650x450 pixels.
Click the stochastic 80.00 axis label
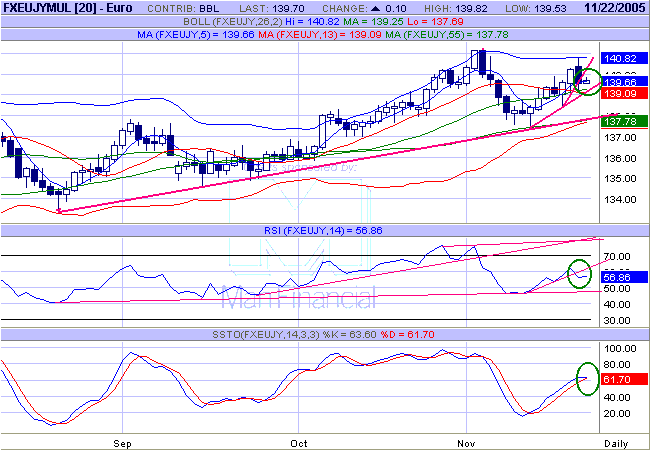coord(618,365)
